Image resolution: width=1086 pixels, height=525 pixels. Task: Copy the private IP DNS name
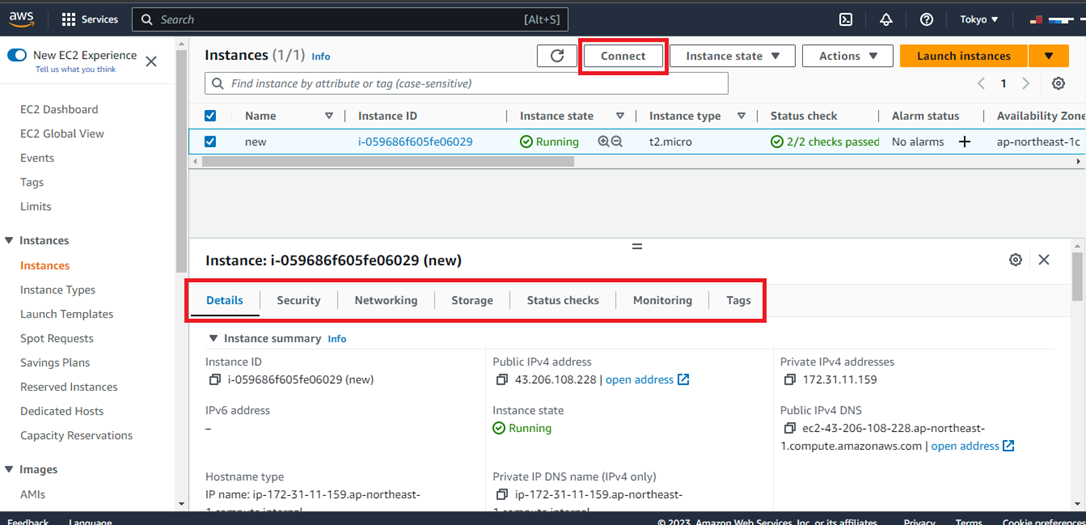click(x=502, y=495)
